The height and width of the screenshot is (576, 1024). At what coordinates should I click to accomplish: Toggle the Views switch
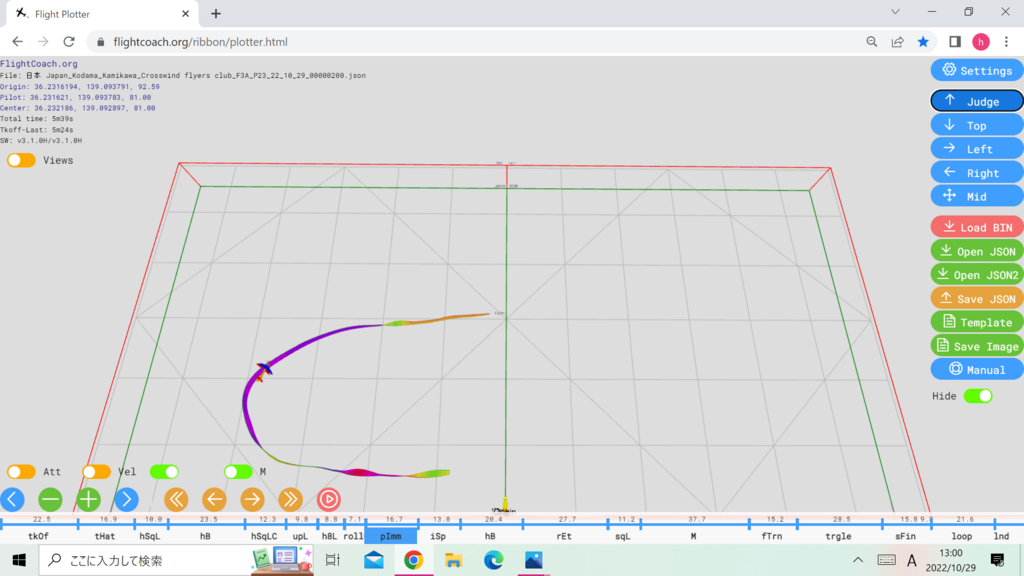click(21, 160)
